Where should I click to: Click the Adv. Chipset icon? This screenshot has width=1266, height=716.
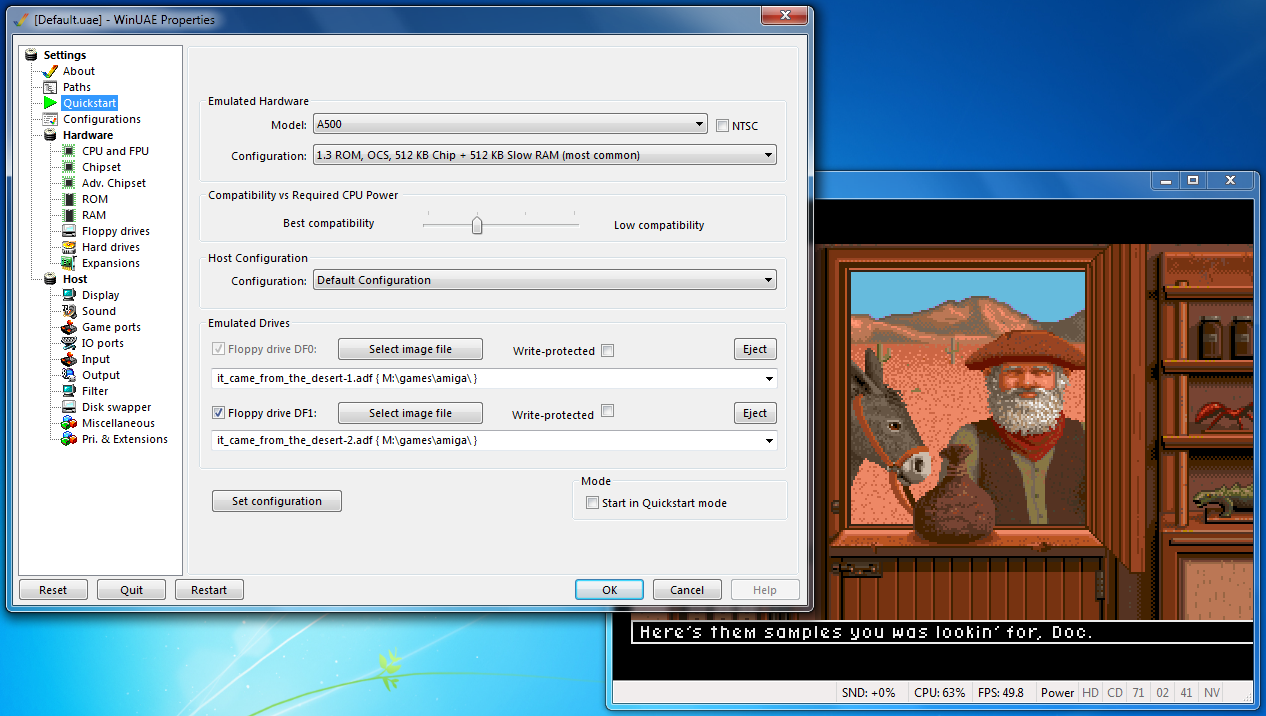pos(69,183)
